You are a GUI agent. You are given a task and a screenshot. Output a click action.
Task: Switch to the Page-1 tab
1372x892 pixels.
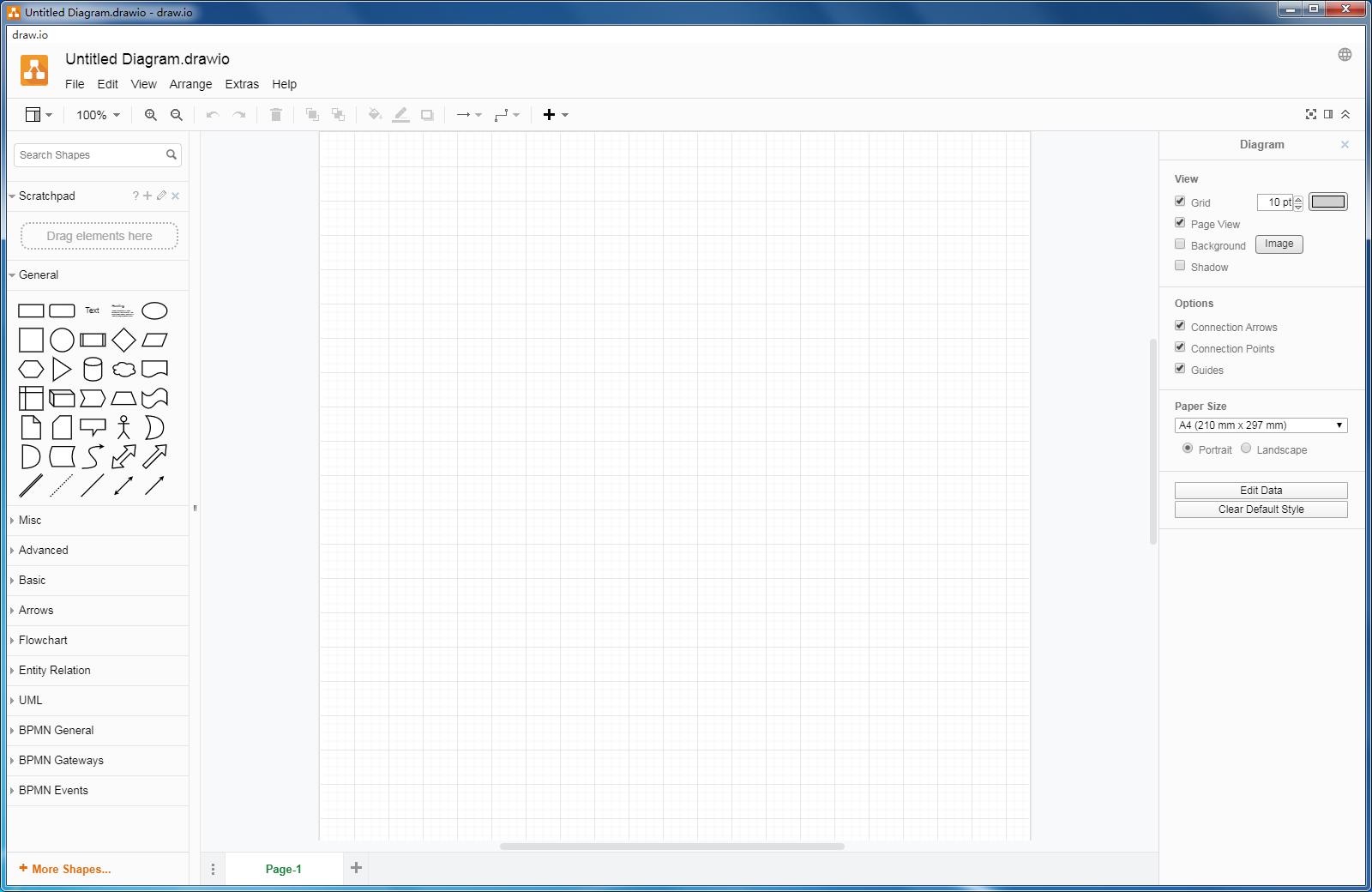pos(284,869)
